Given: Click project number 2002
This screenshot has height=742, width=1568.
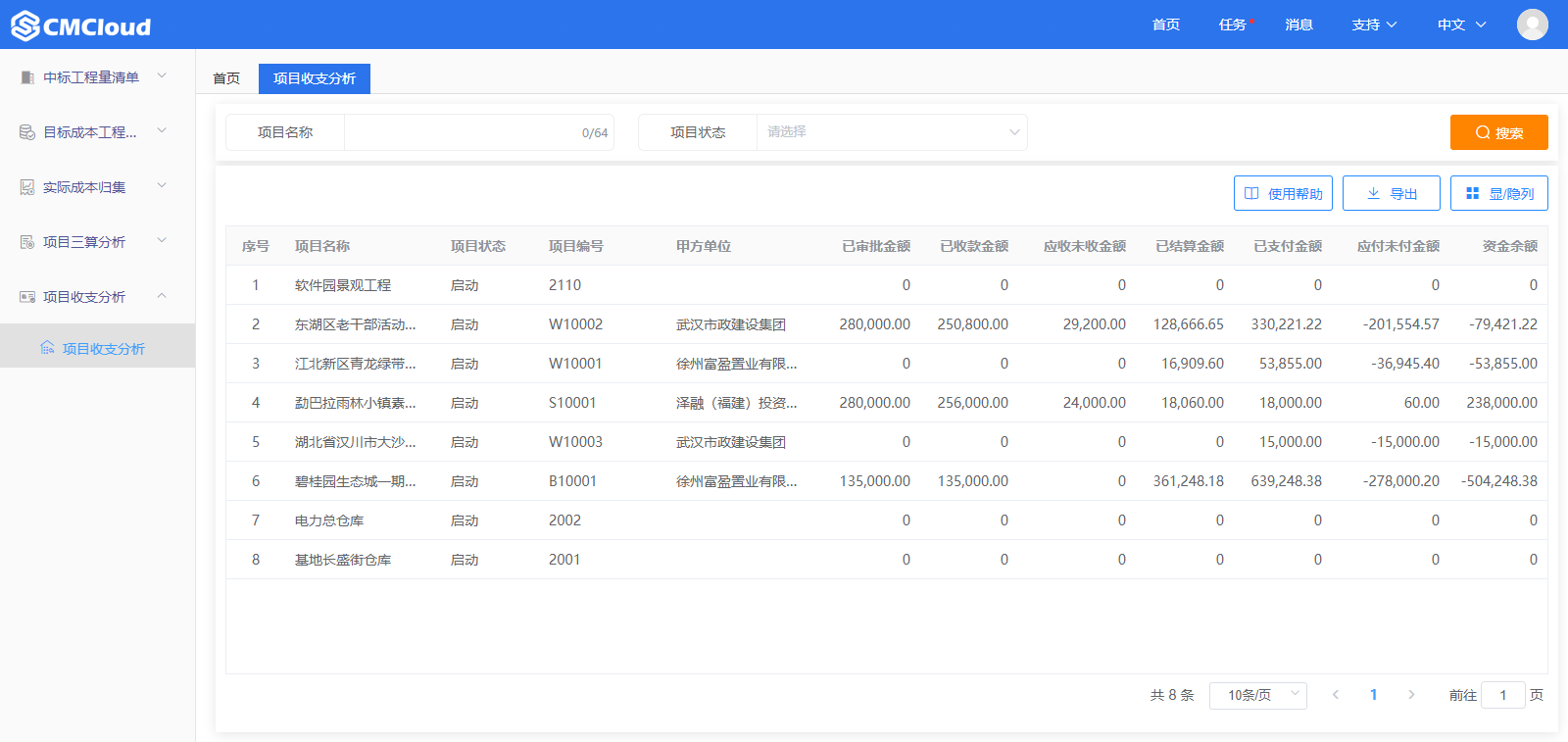Looking at the screenshot, I should click(x=564, y=520).
